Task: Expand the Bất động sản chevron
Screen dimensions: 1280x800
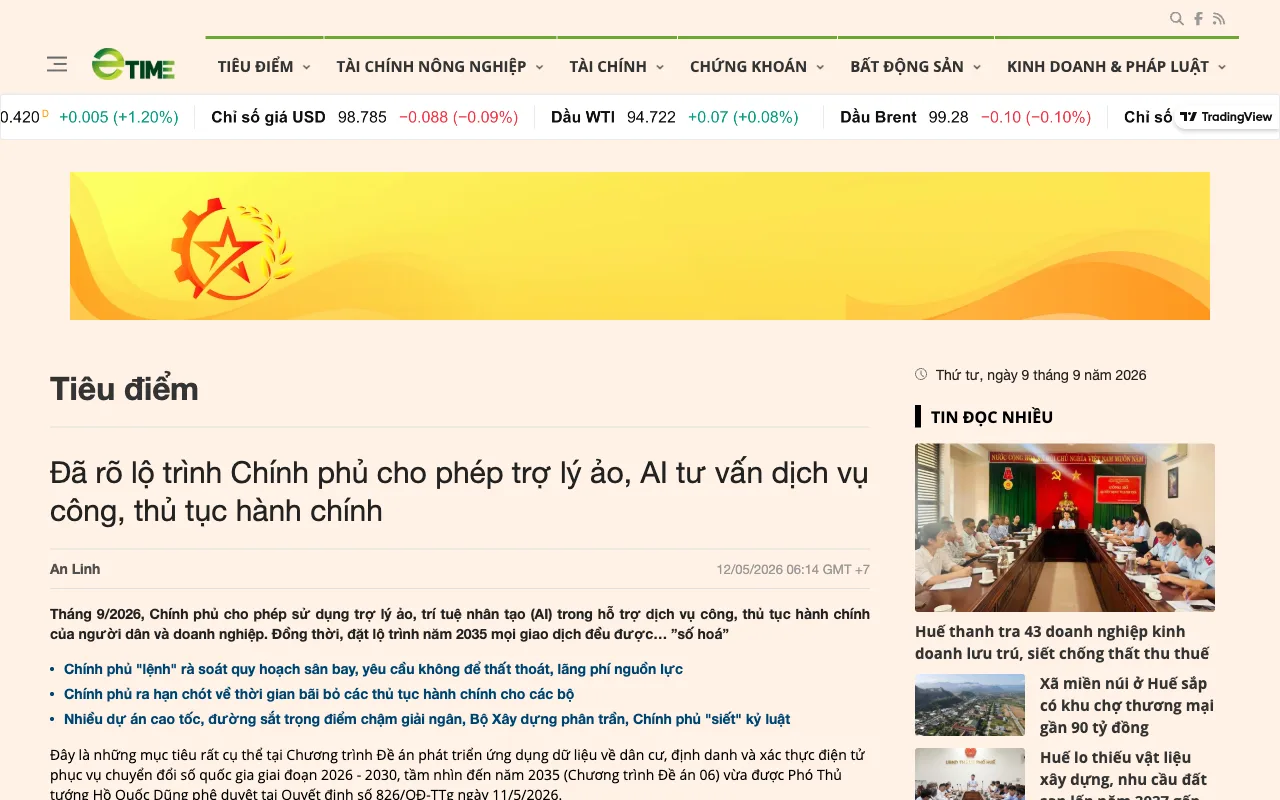Action: point(977,67)
